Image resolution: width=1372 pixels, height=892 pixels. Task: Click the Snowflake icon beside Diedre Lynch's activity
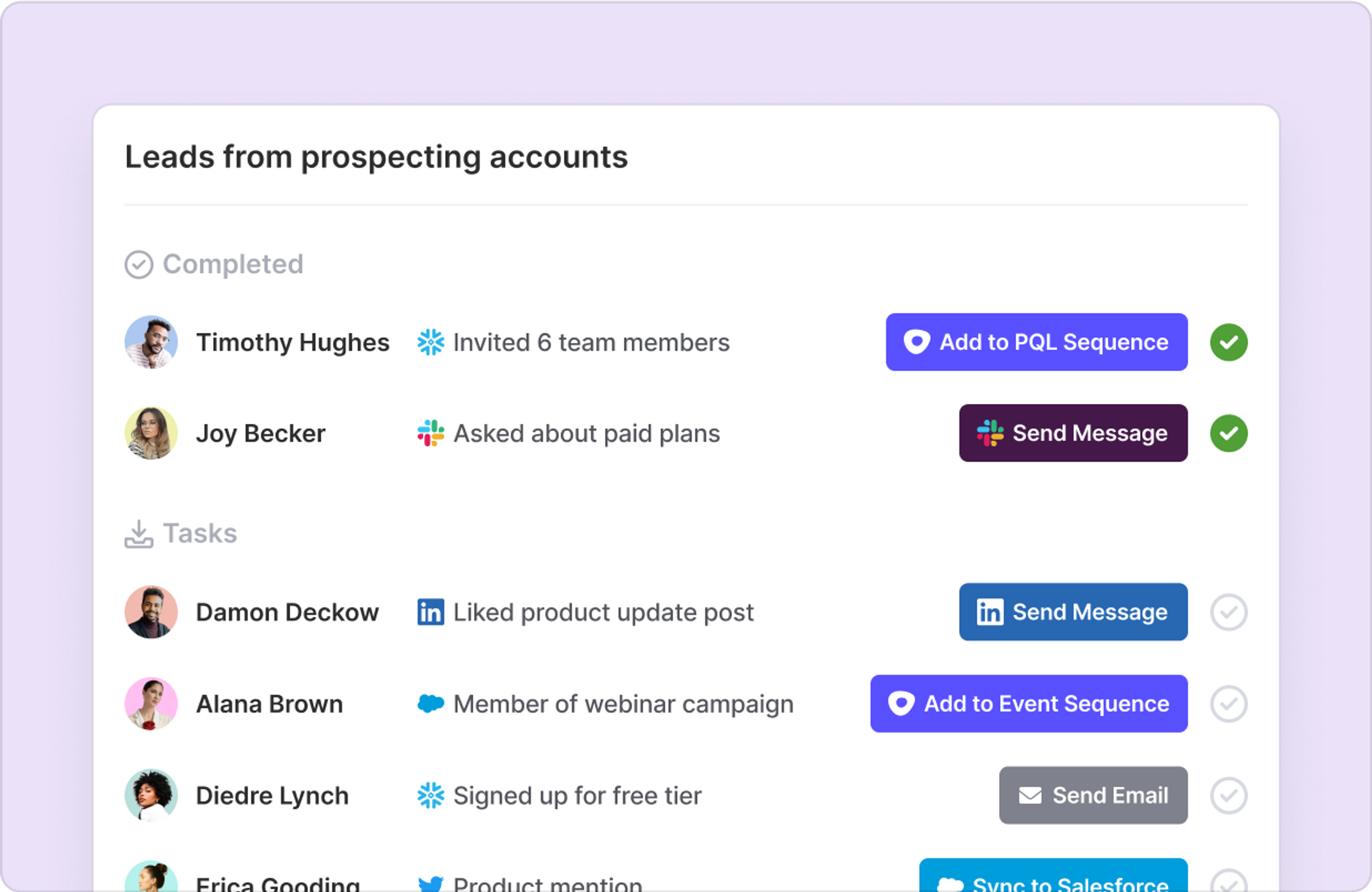click(430, 795)
